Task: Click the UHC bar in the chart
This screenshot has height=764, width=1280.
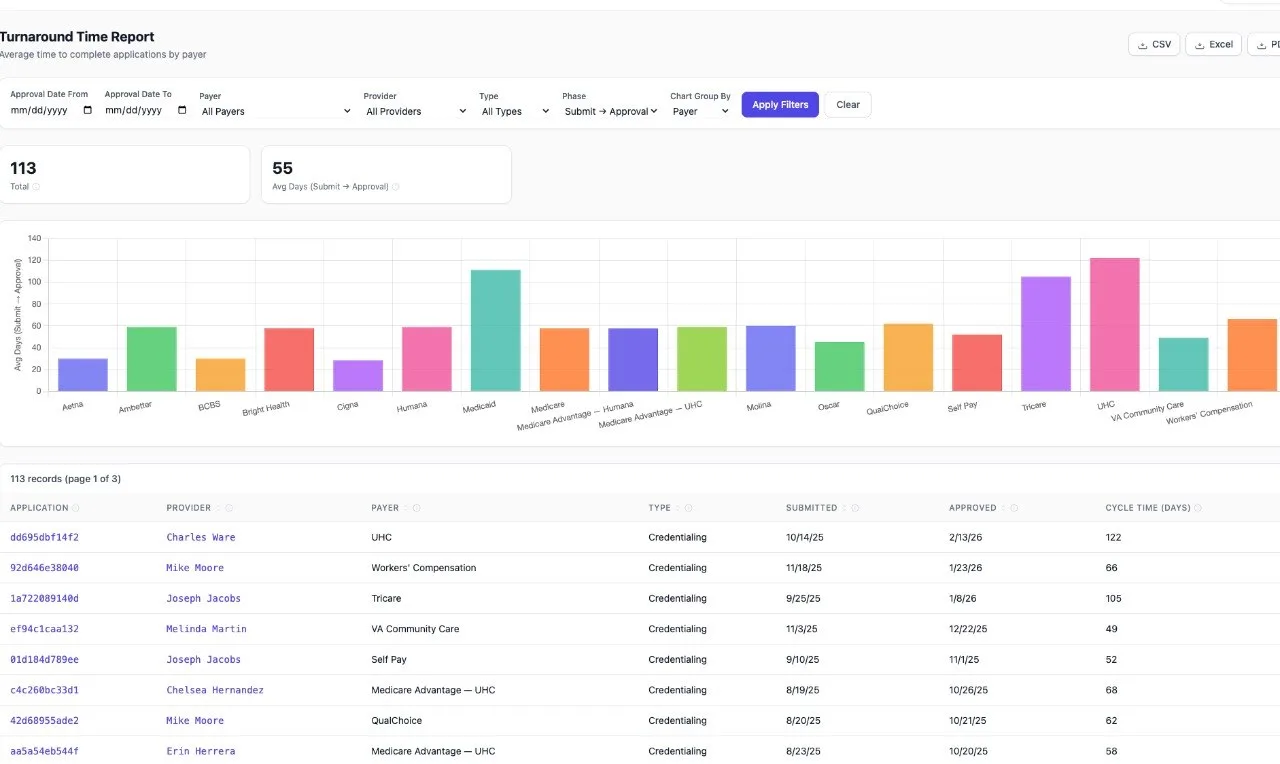Action: click(1115, 324)
